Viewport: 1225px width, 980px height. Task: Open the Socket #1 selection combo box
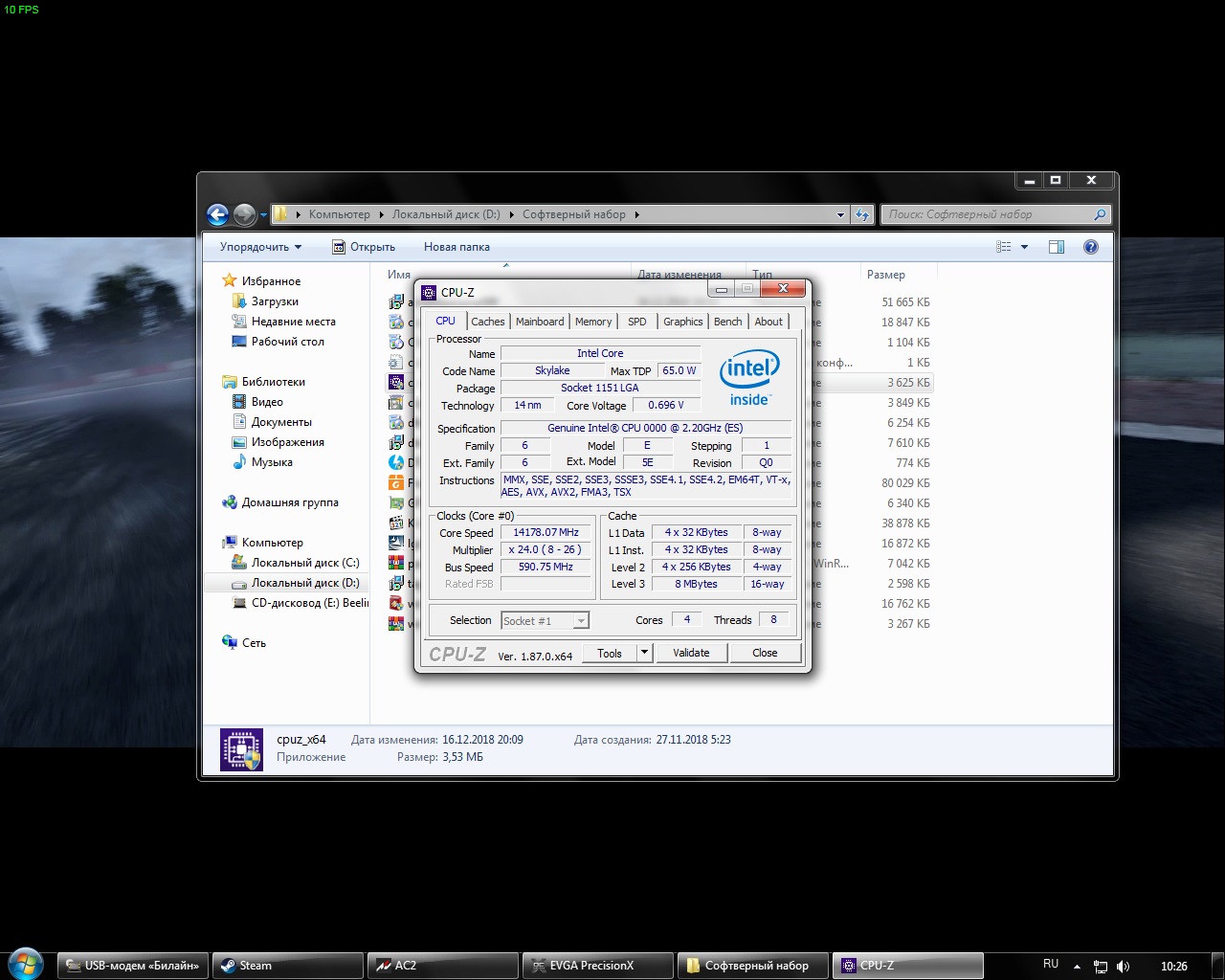click(545, 621)
